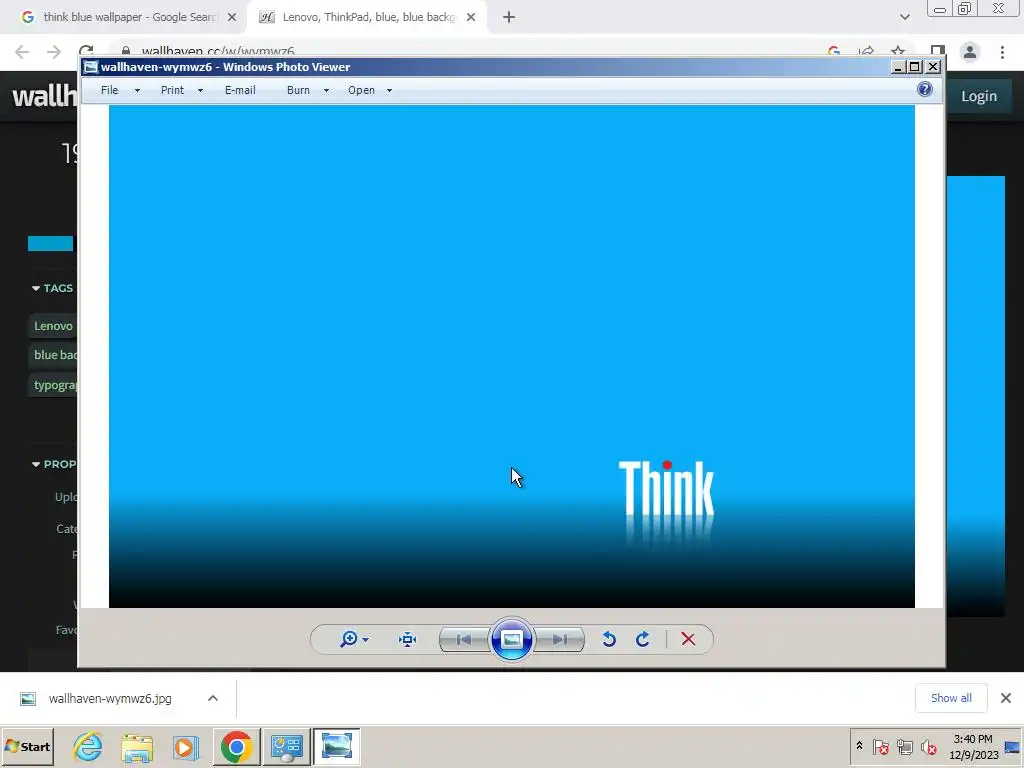Go to the previous photo
This screenshot has height=768, width=1024.
464,639
